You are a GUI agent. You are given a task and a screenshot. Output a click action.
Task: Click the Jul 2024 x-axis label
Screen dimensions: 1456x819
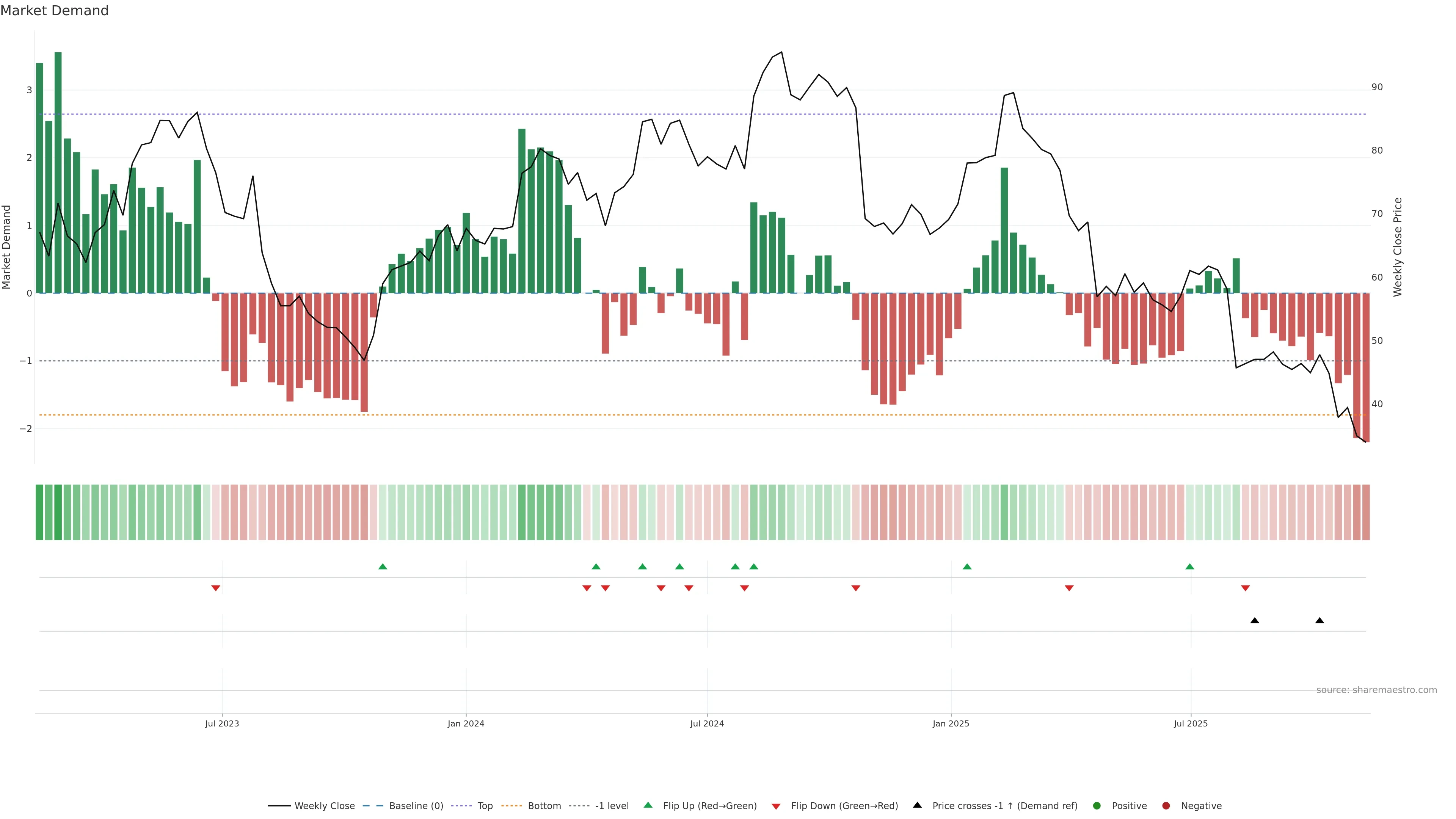tap(706, 723)
